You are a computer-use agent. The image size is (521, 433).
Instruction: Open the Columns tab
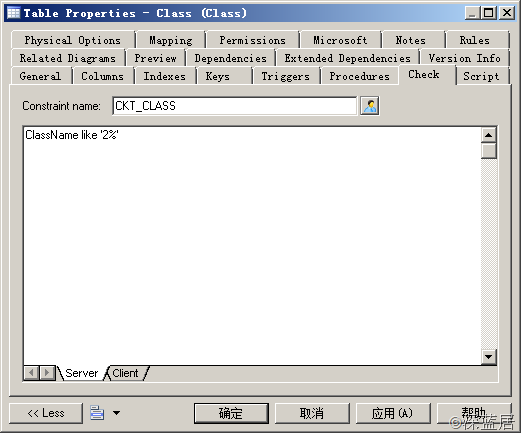pyautogui.click(x=103, y=76)
